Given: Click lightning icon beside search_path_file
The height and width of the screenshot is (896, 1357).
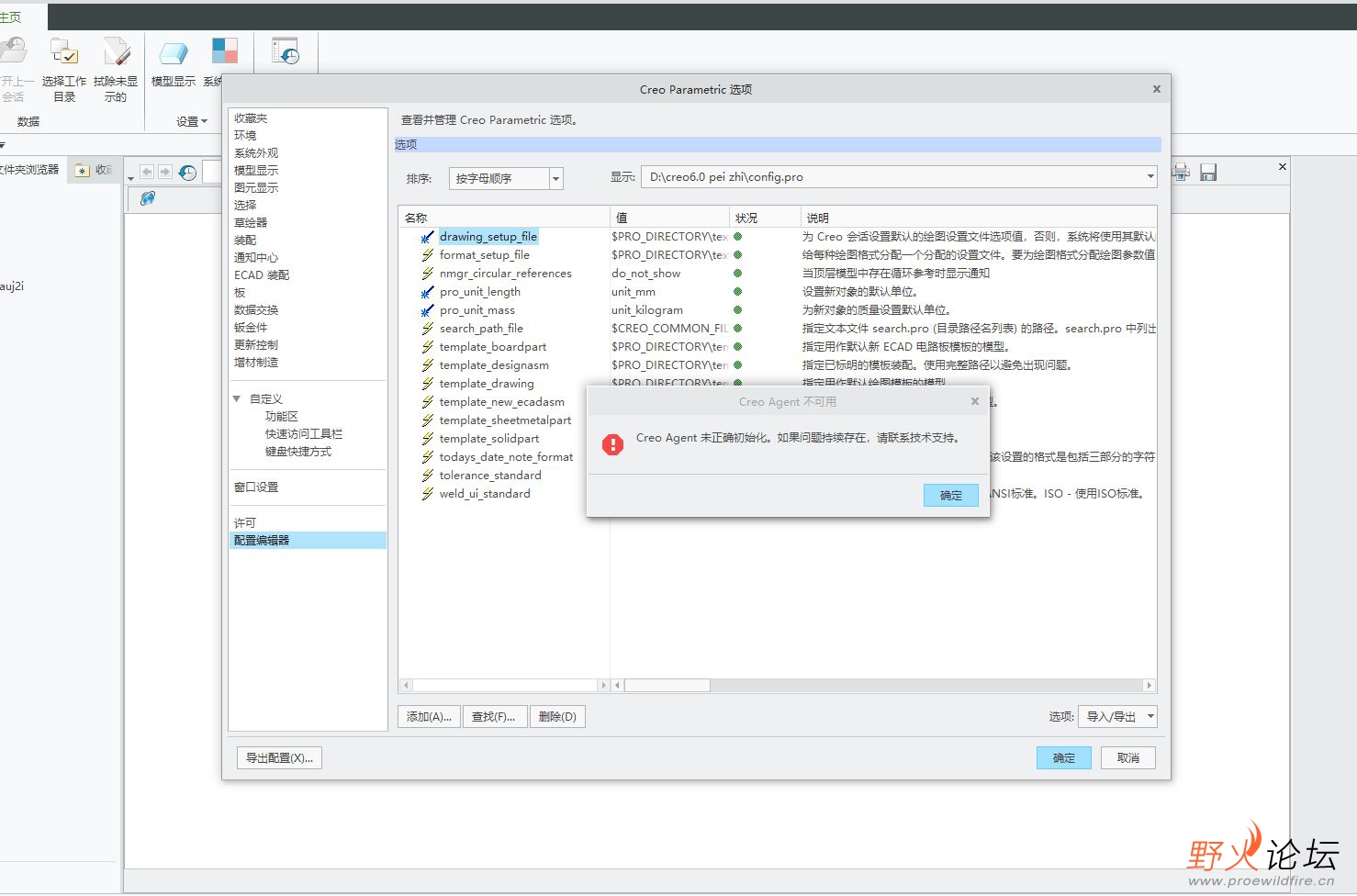Looking at the screenshot, I should pos(427,329).
